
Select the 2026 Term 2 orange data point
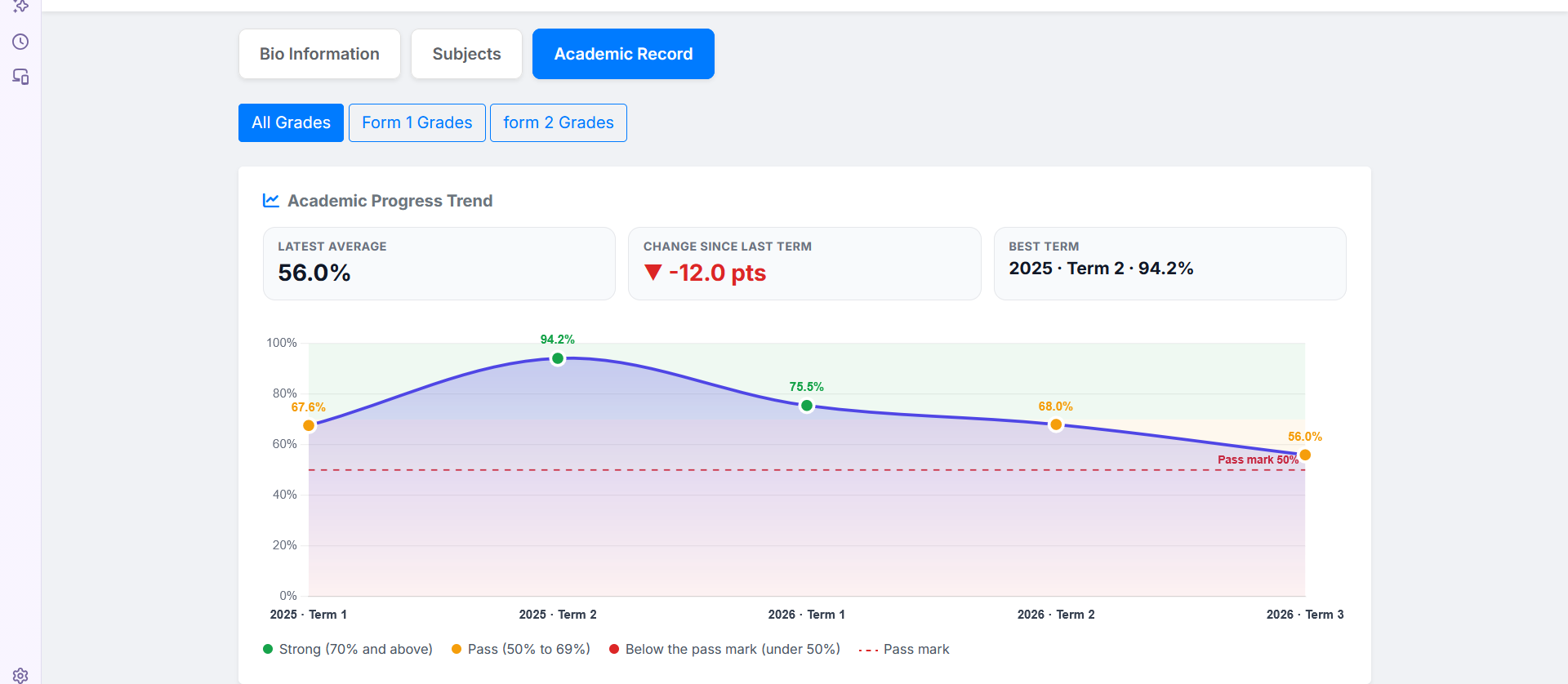(x=1056, y=424)
